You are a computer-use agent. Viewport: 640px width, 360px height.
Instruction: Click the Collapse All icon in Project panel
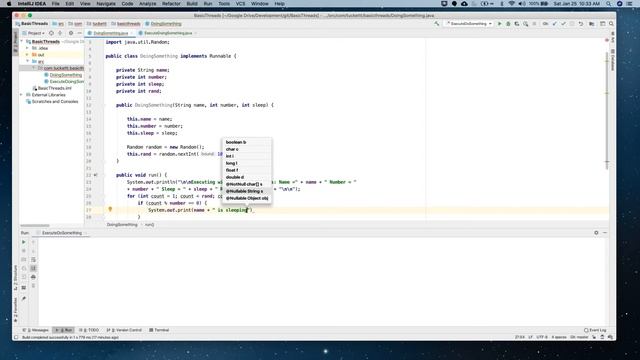tap(60, 33)
